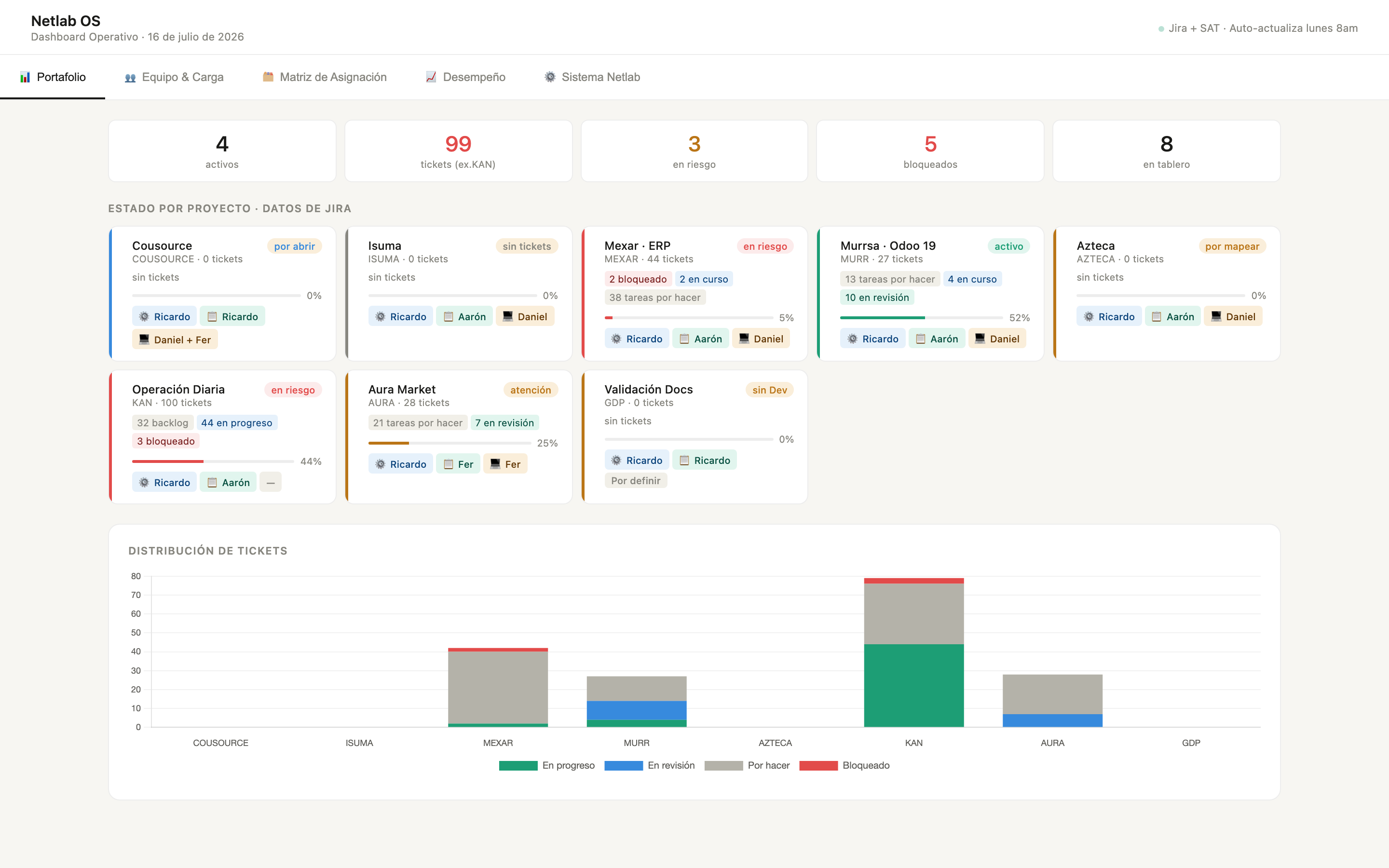Click the 'por abrir' badge on Cousource
Image resolution: width=1389 pixels, height=868 pixels.
point(295,246)
